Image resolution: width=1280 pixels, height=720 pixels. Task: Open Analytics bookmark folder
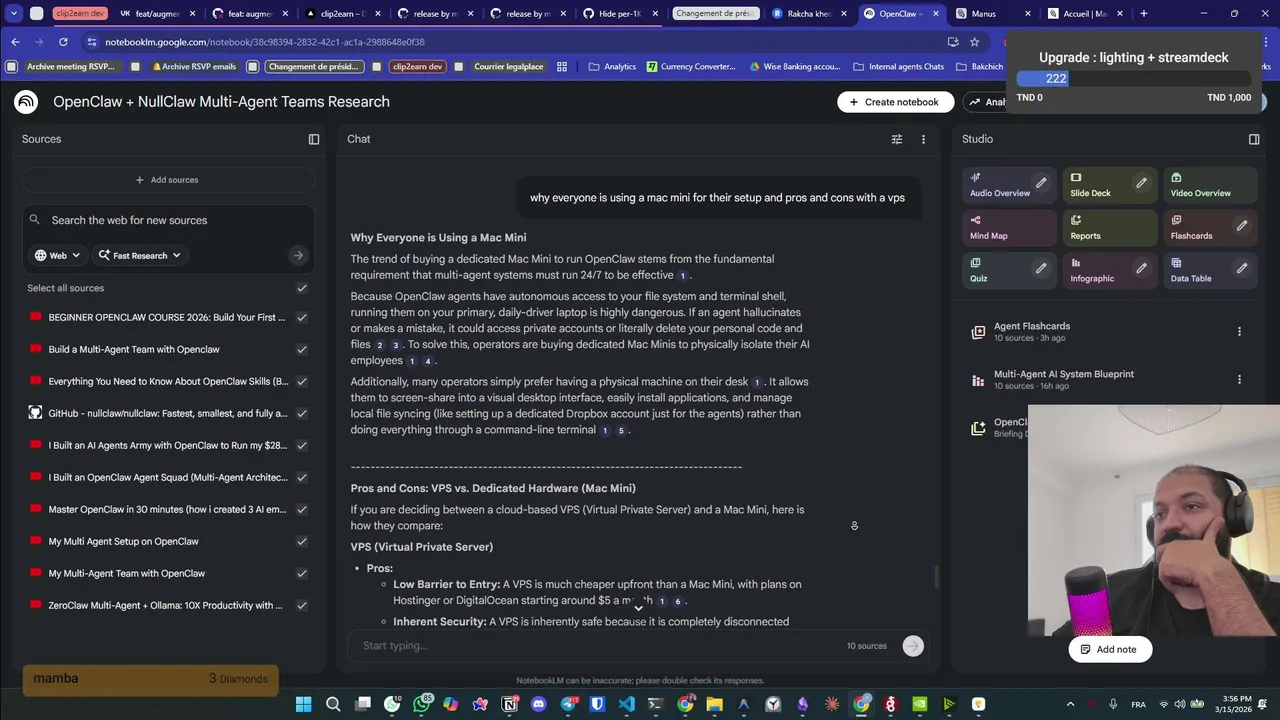pos(612,67)
